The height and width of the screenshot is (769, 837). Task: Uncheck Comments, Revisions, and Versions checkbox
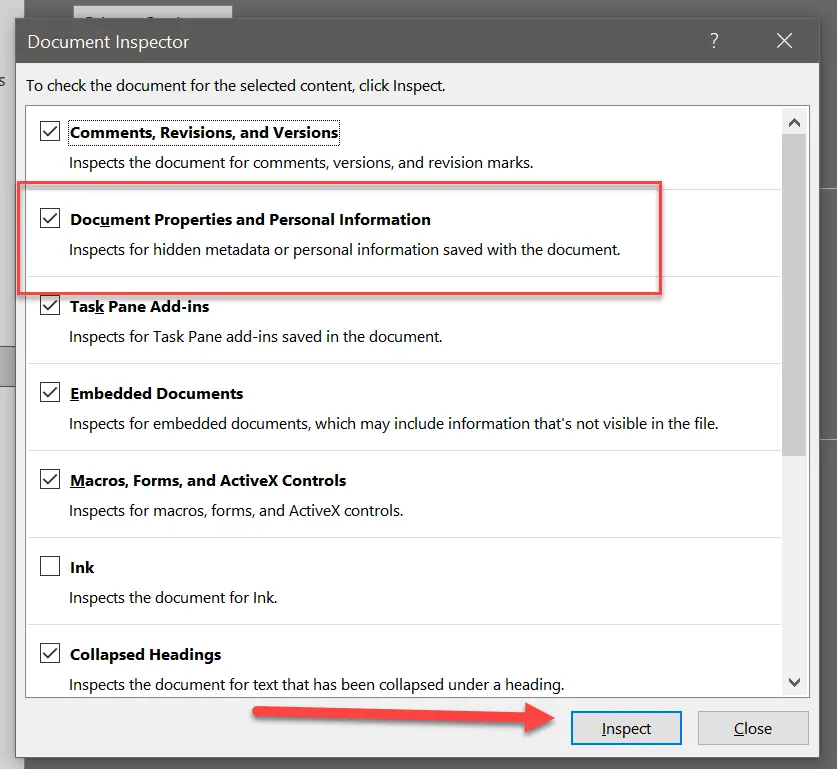coord(50,131)
